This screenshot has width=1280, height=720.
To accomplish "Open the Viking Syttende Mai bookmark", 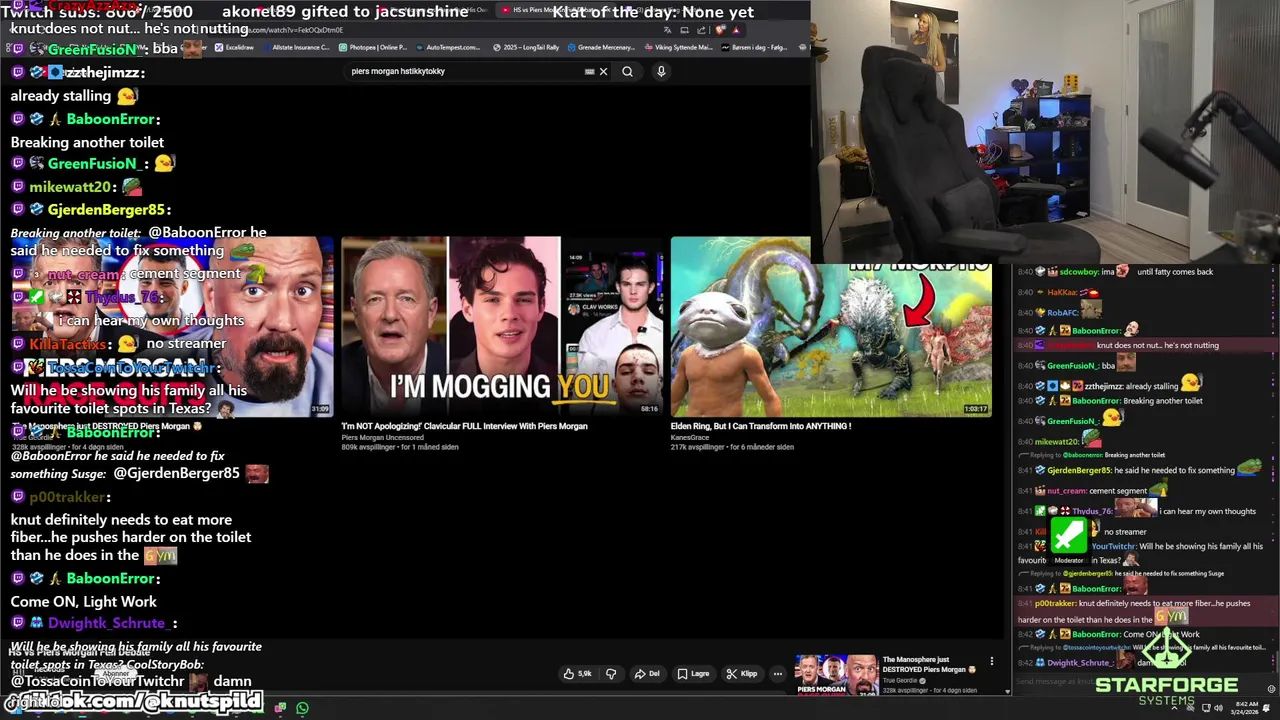I will coord(678,47).
